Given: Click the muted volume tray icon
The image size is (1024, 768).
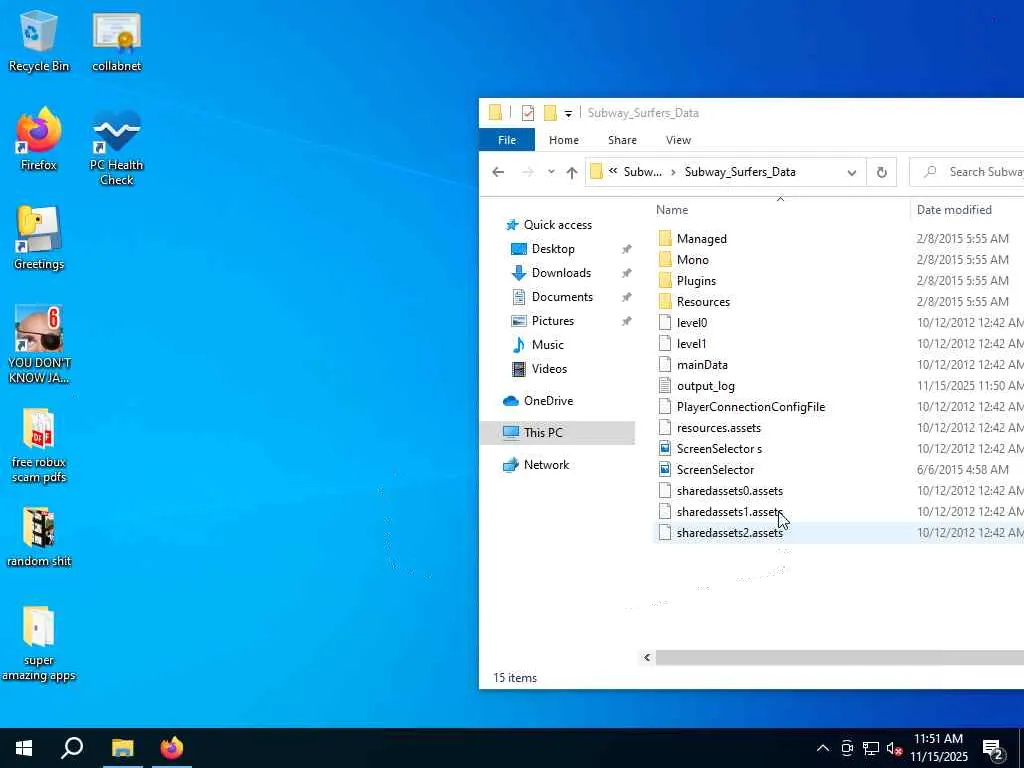Looking at the screenshot, I should tap(895, 748).
